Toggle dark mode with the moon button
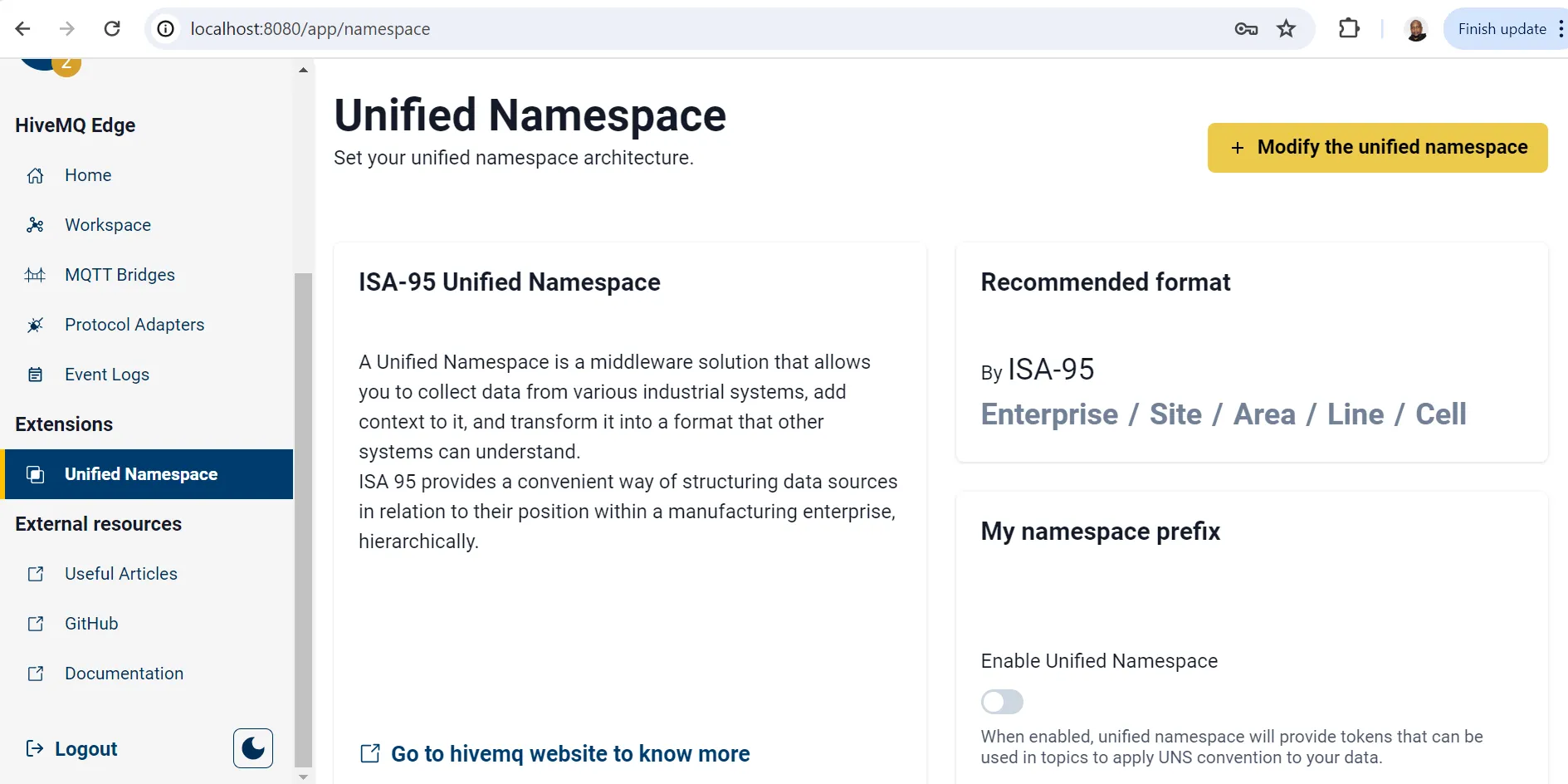The height and width of the screenshot is (784, 1568). pos(253,748)
